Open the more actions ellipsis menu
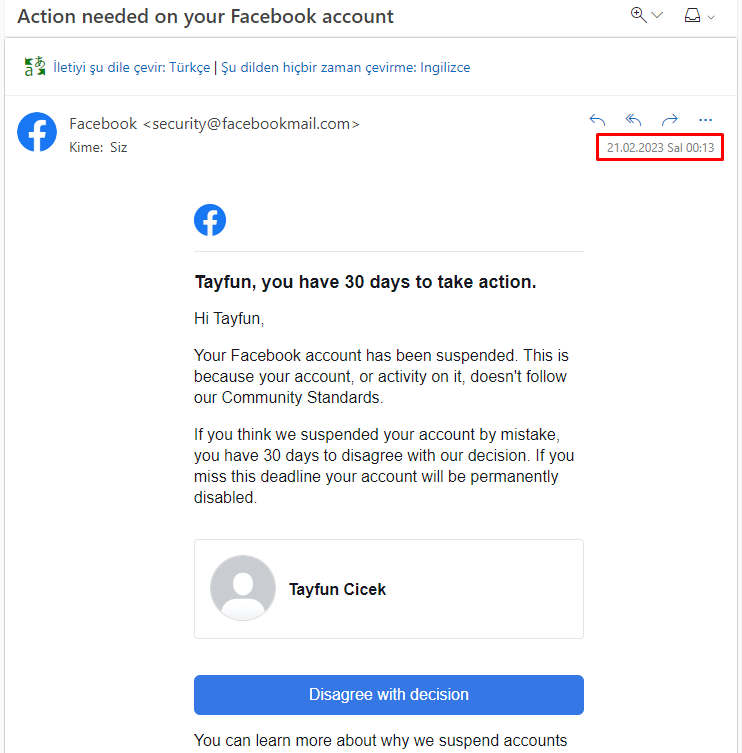The height and width of the screenshot is (753, 742). [x=705, y=120]
